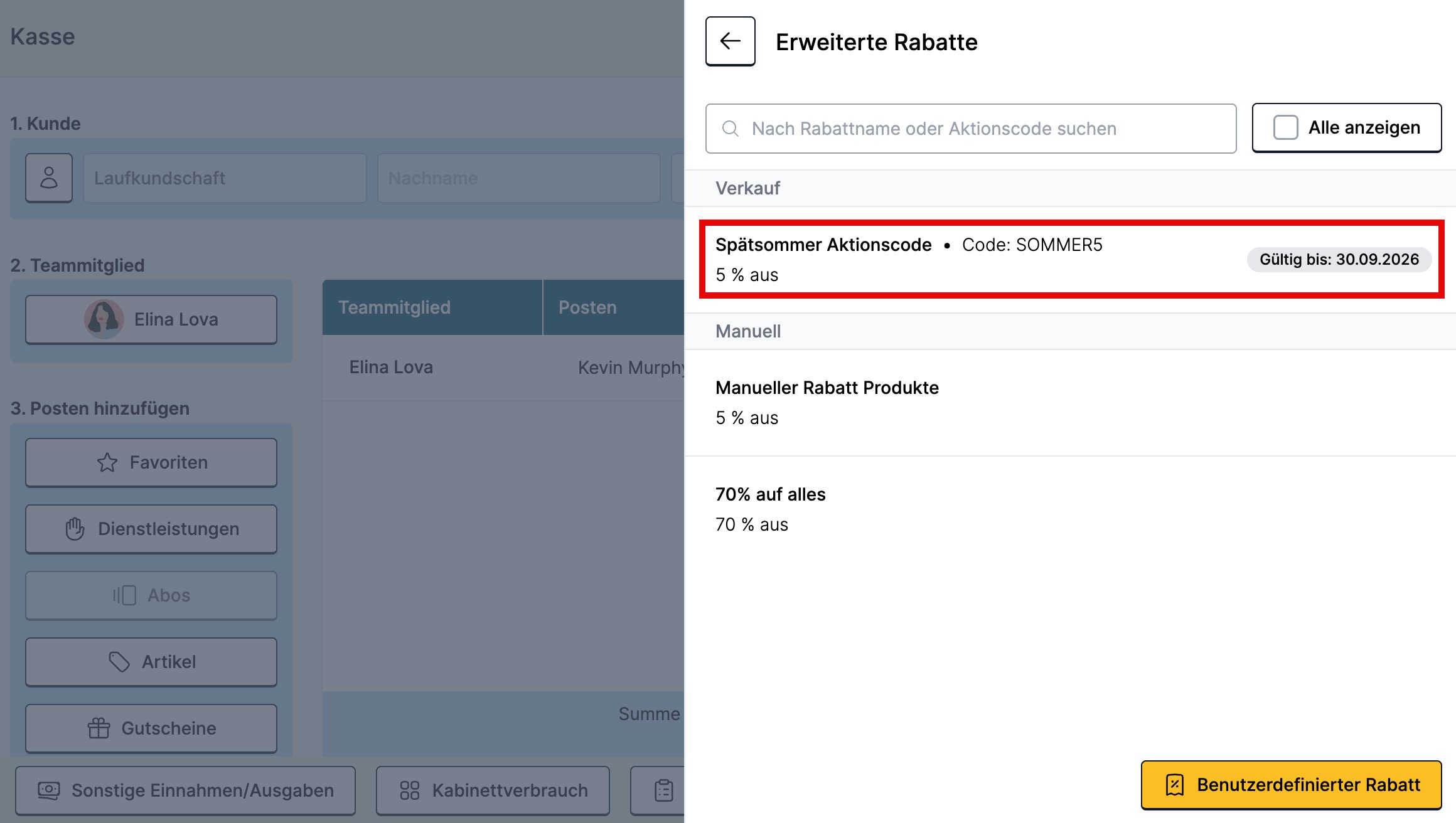
Task: Open Sonstige Einnahmen/Ausgaben
Action: click(x=186, y=790)
